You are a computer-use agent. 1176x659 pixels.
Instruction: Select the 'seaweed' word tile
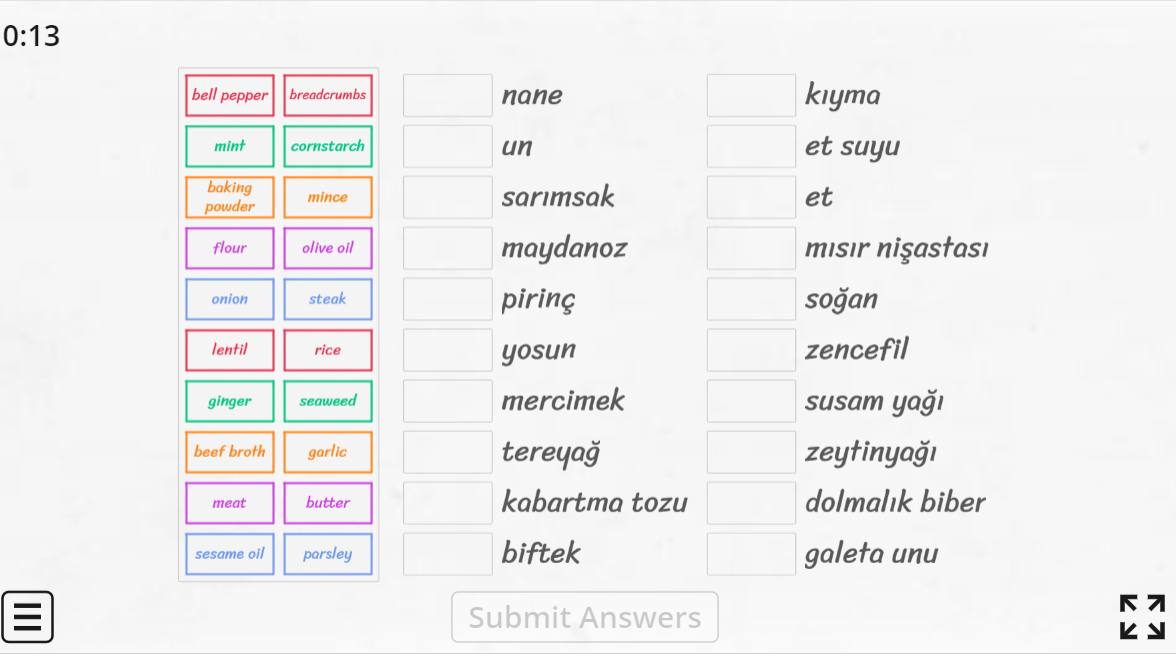pos(328,401)
